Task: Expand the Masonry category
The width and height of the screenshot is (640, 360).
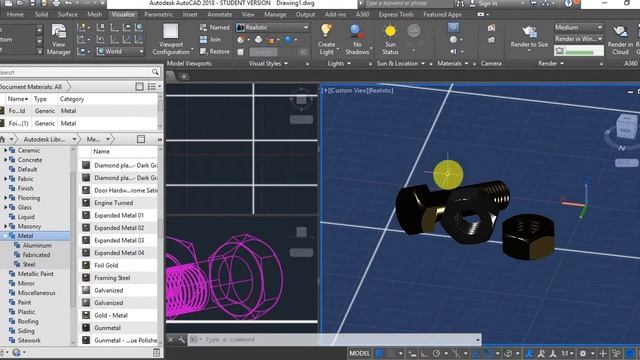Action: pos(5,226)
